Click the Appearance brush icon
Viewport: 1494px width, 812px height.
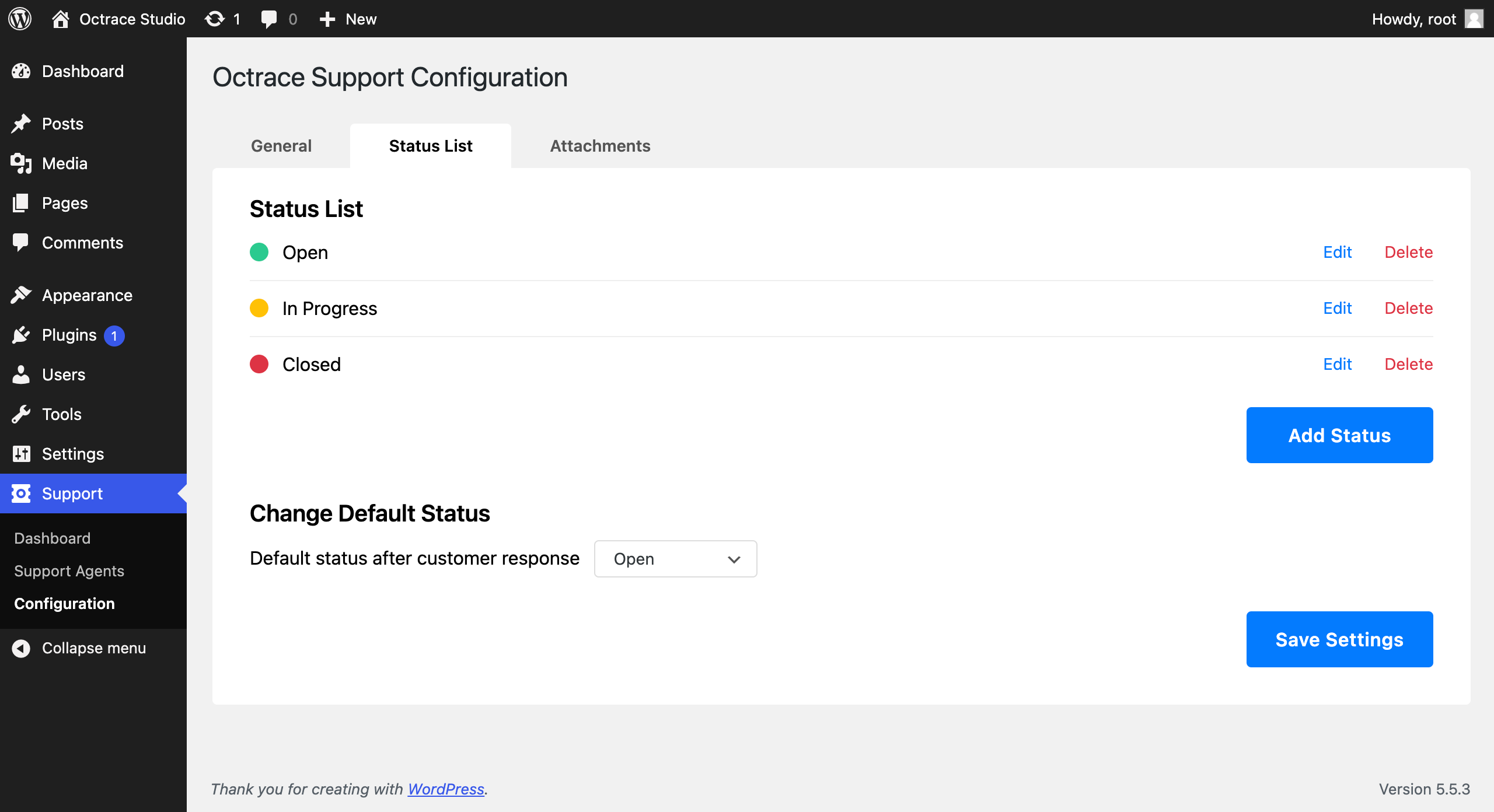click(21, 295)
